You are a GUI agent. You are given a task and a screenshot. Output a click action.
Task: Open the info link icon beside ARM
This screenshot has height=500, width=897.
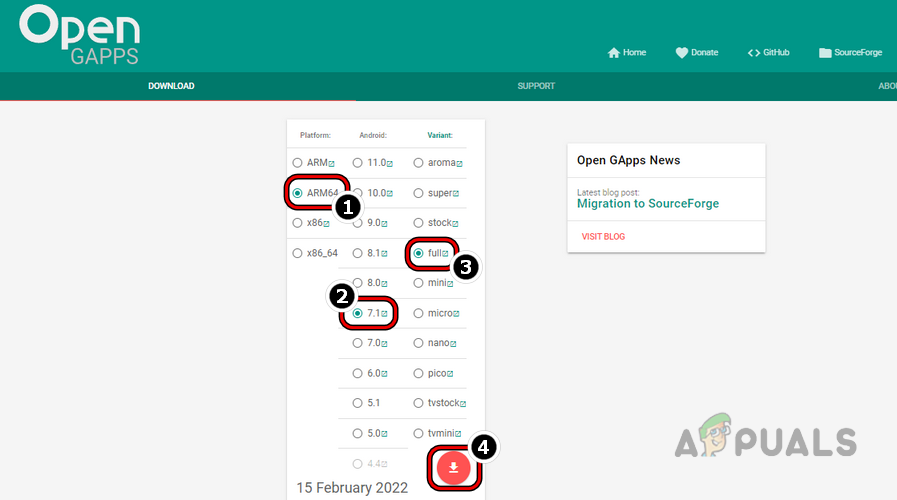click(331, 164)
